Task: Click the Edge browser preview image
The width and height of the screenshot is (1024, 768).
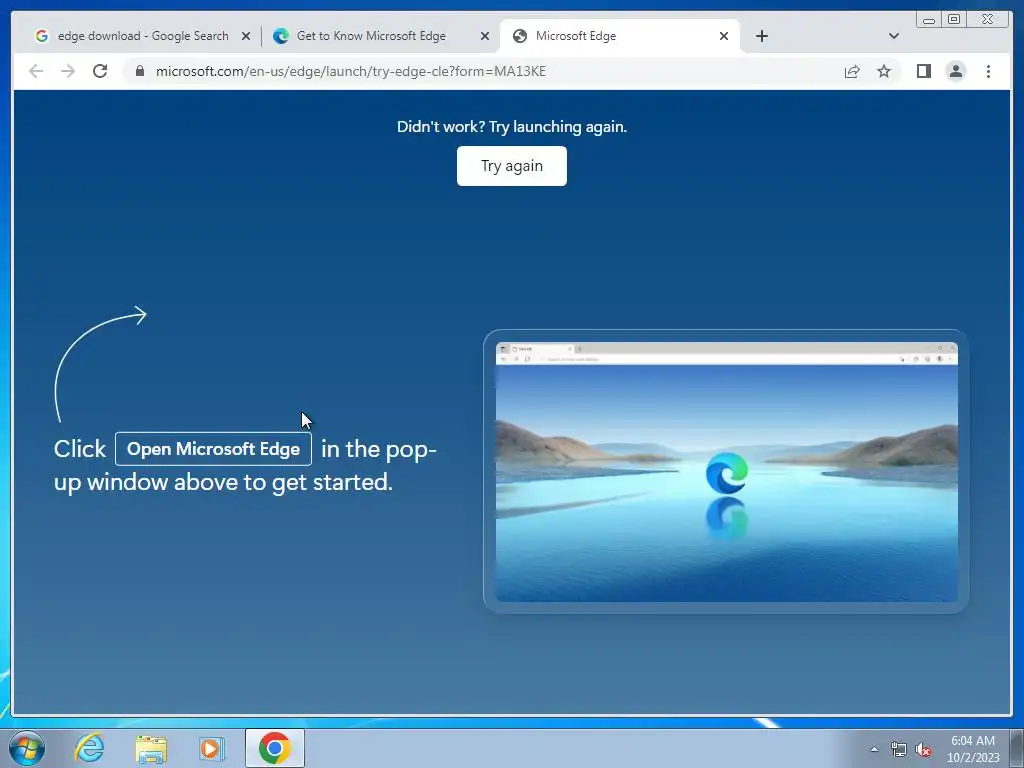Action: click(726, 472)
